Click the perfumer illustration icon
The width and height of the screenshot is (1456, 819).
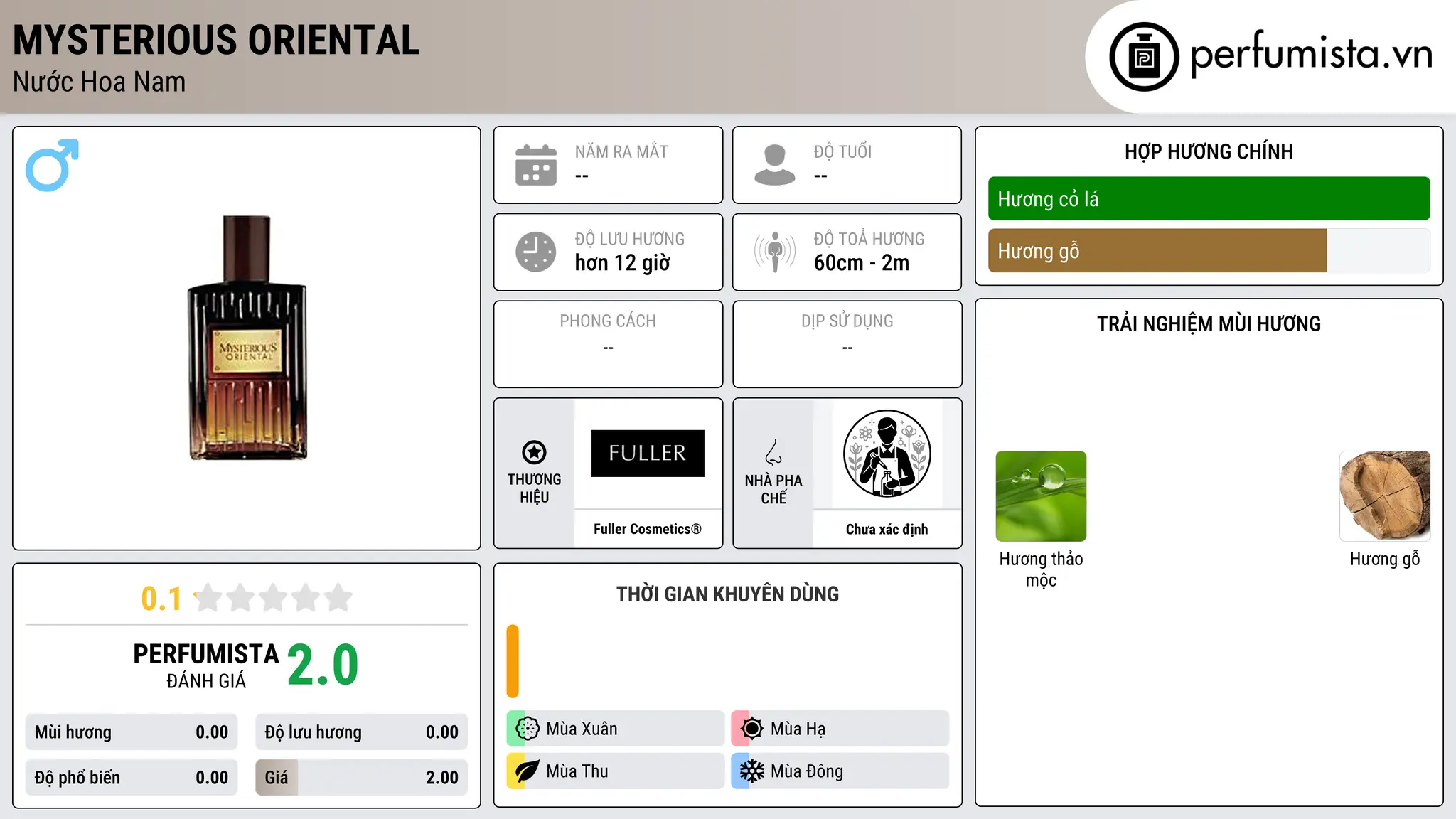(887, 454)
